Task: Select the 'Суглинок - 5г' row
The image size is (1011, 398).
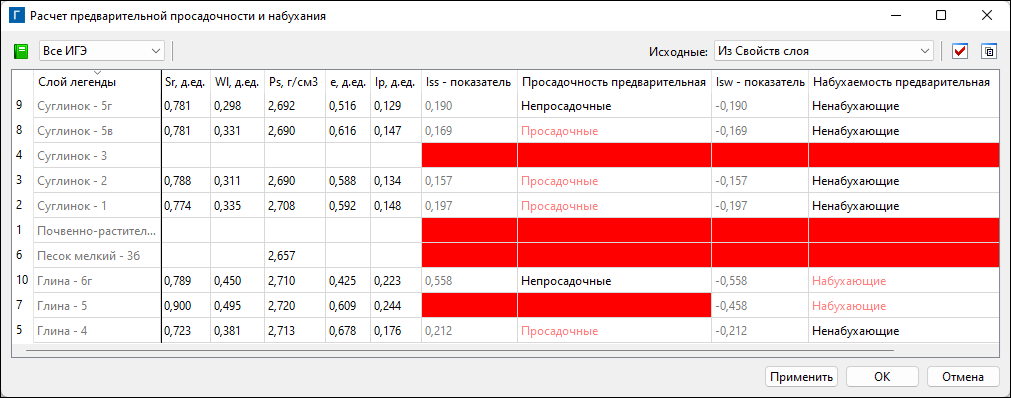Action: (506, 106)
